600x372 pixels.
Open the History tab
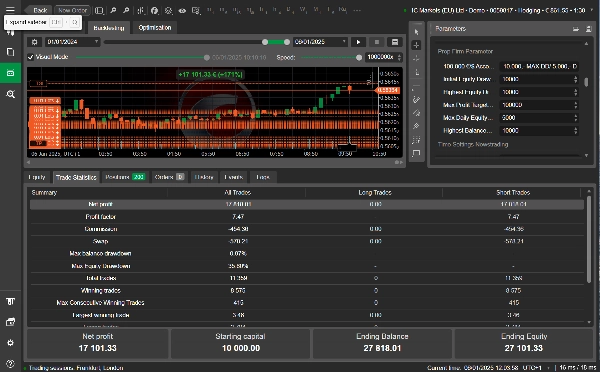pyautogui.click(x=204, y=177)
